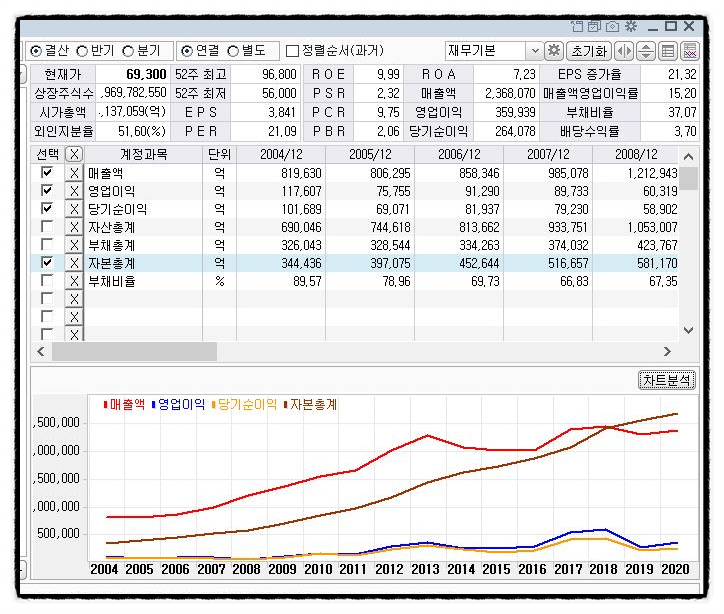Click the vertical scrollbar thumb
Viewport: 724px width, 614px height.
coord(688,179)
